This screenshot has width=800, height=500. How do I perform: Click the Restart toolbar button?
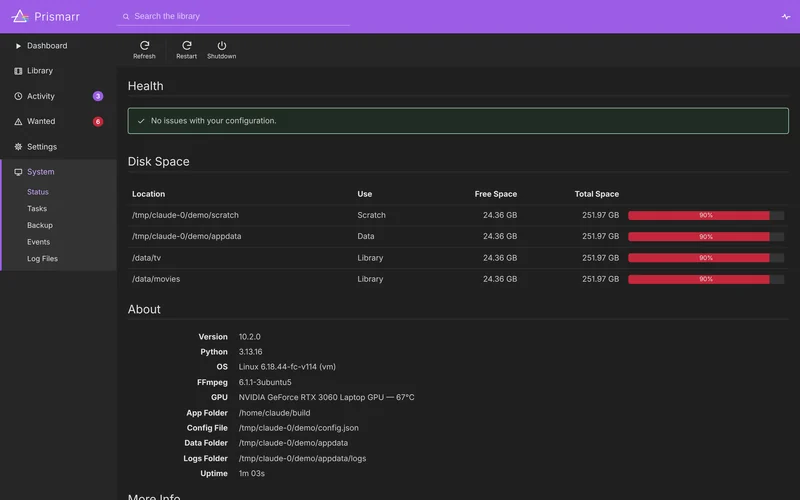click(186, 50)
